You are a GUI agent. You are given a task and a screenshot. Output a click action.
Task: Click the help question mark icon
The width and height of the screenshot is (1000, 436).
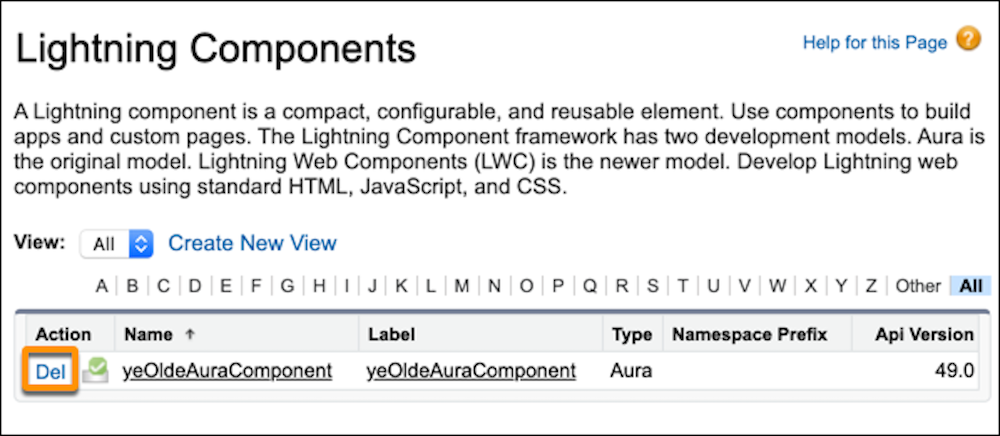pos(968,41)
